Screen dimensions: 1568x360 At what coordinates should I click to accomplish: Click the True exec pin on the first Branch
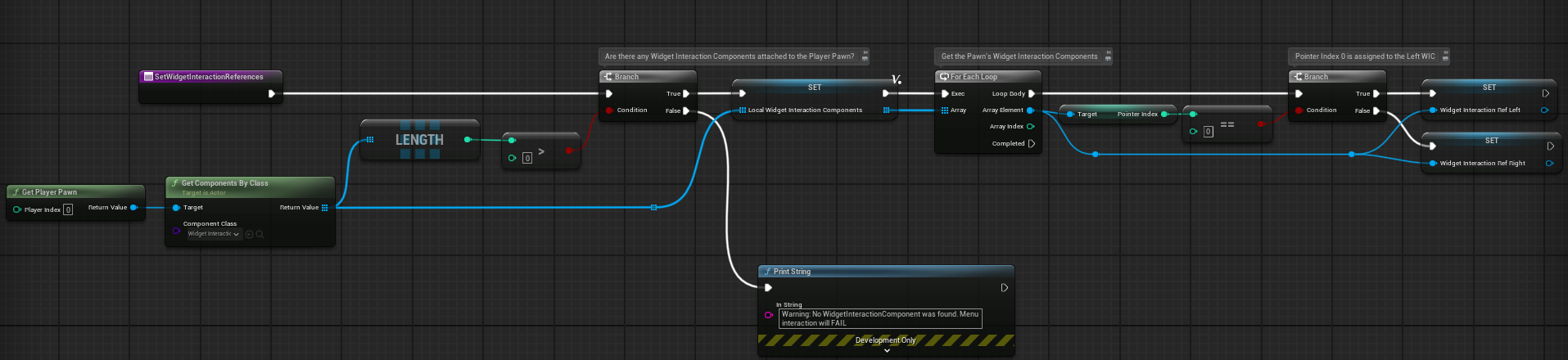(x=686, y=94)
